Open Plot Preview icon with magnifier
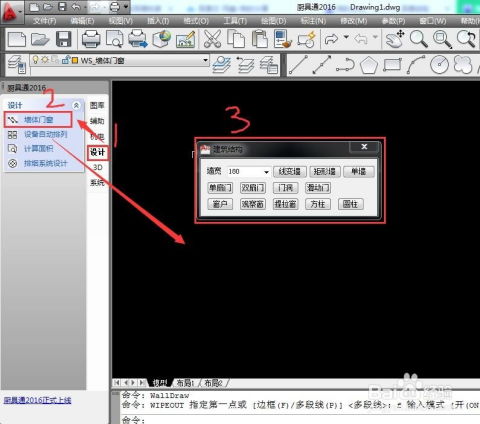The width and height of the screenshot is (480, 424). click(x=114, y=39)
